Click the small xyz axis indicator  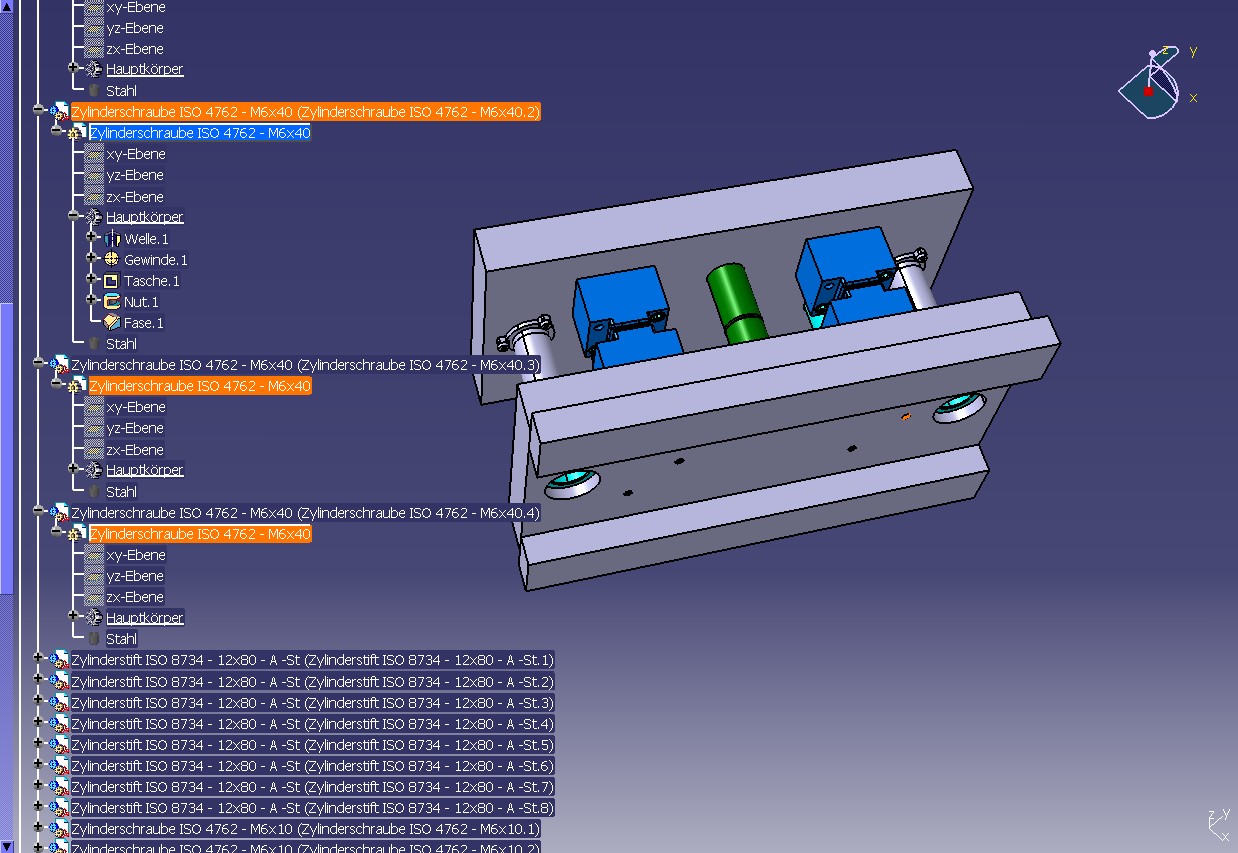coord(1218,825)
